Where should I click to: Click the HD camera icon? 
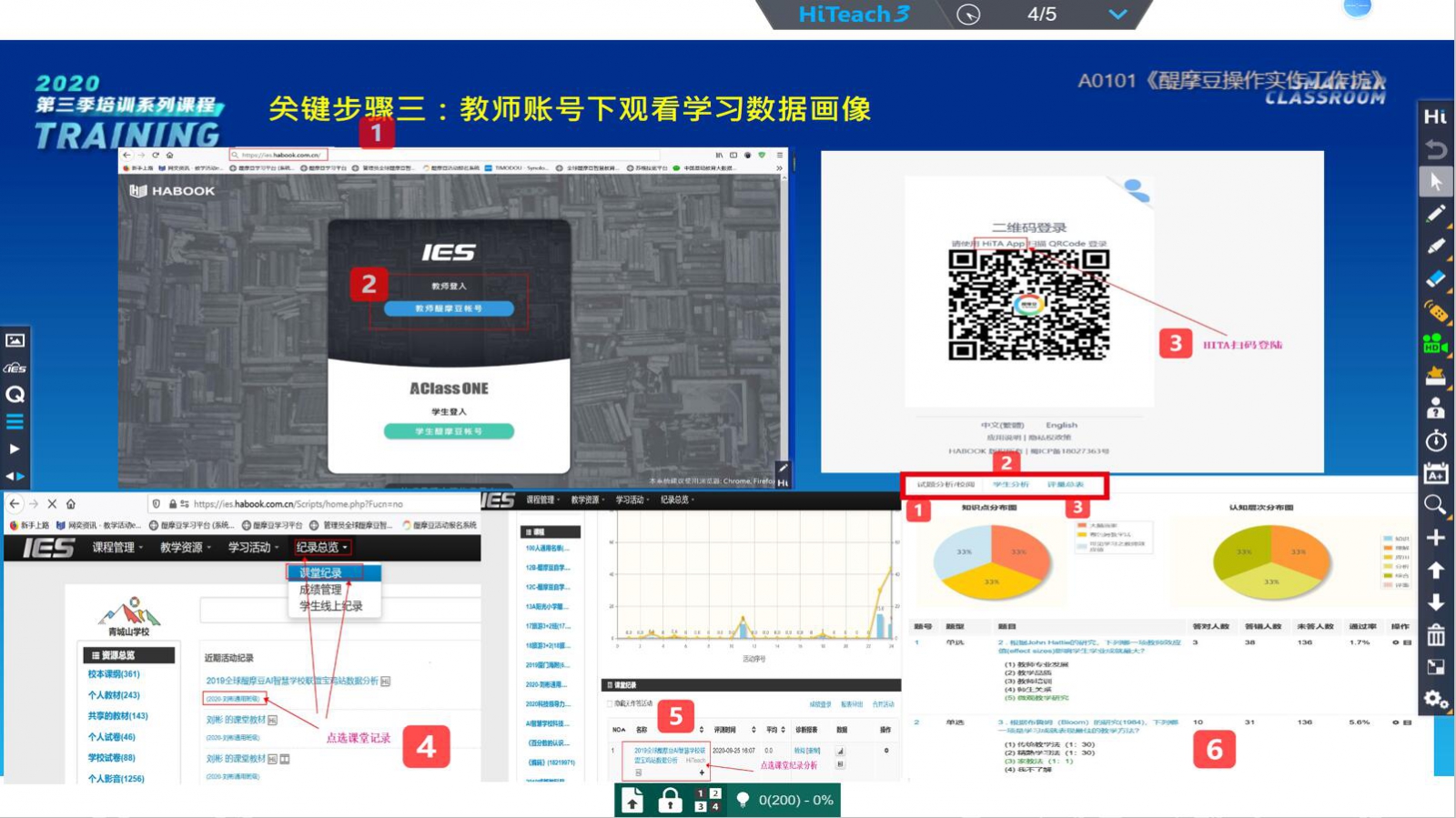click(x=1435, y=345)
